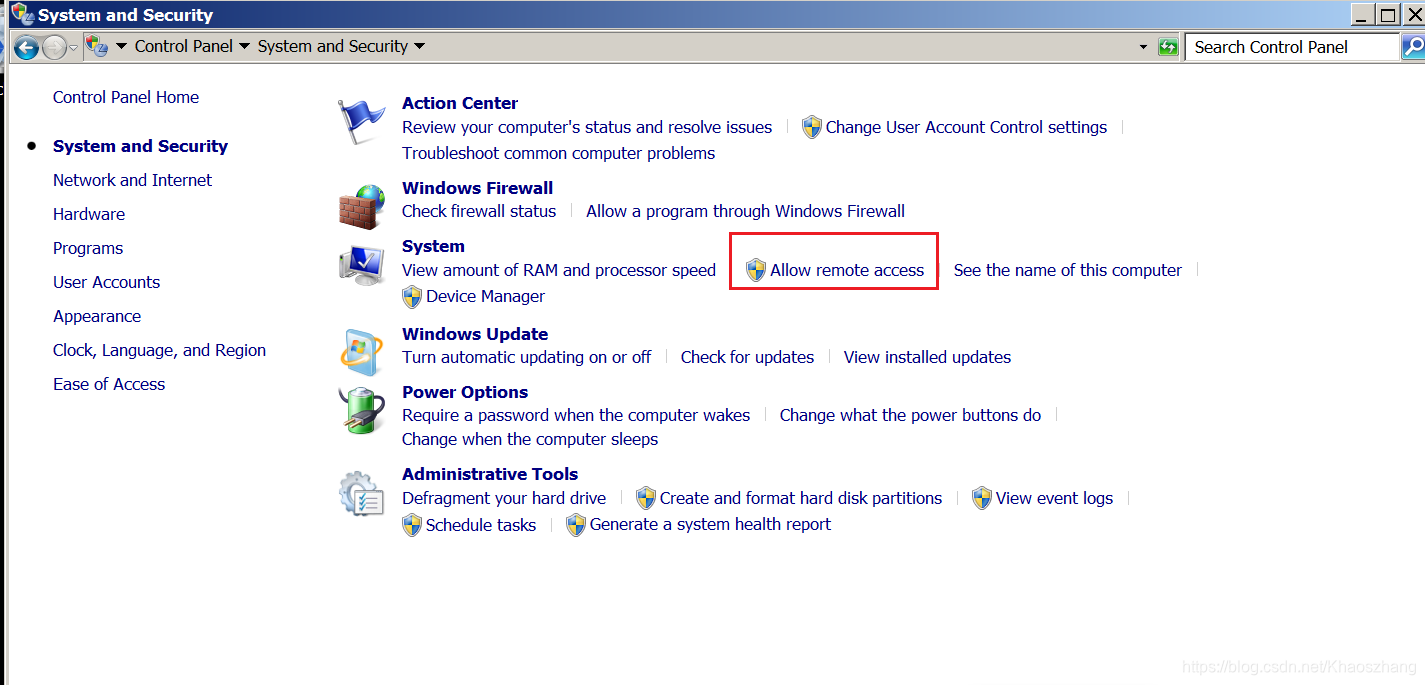This screenshot has height=685, width=1425.
Task: Open Control Panel Home
Action: 126,97
